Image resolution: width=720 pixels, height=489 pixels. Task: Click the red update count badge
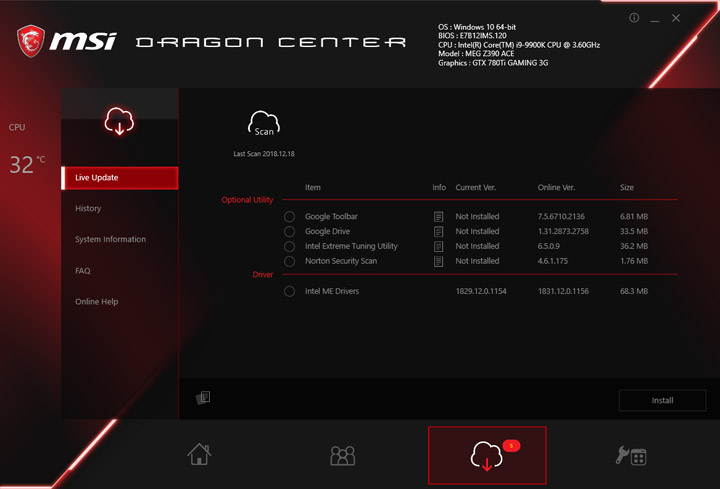pyautogui.click(x=511, y=445)
